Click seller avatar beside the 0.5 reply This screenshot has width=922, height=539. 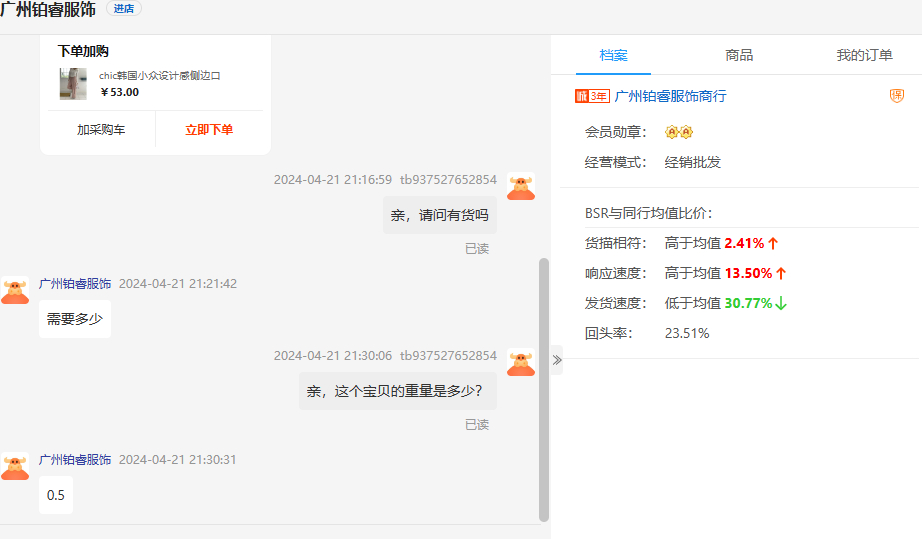pyautogui.click(x=15, y=466)
